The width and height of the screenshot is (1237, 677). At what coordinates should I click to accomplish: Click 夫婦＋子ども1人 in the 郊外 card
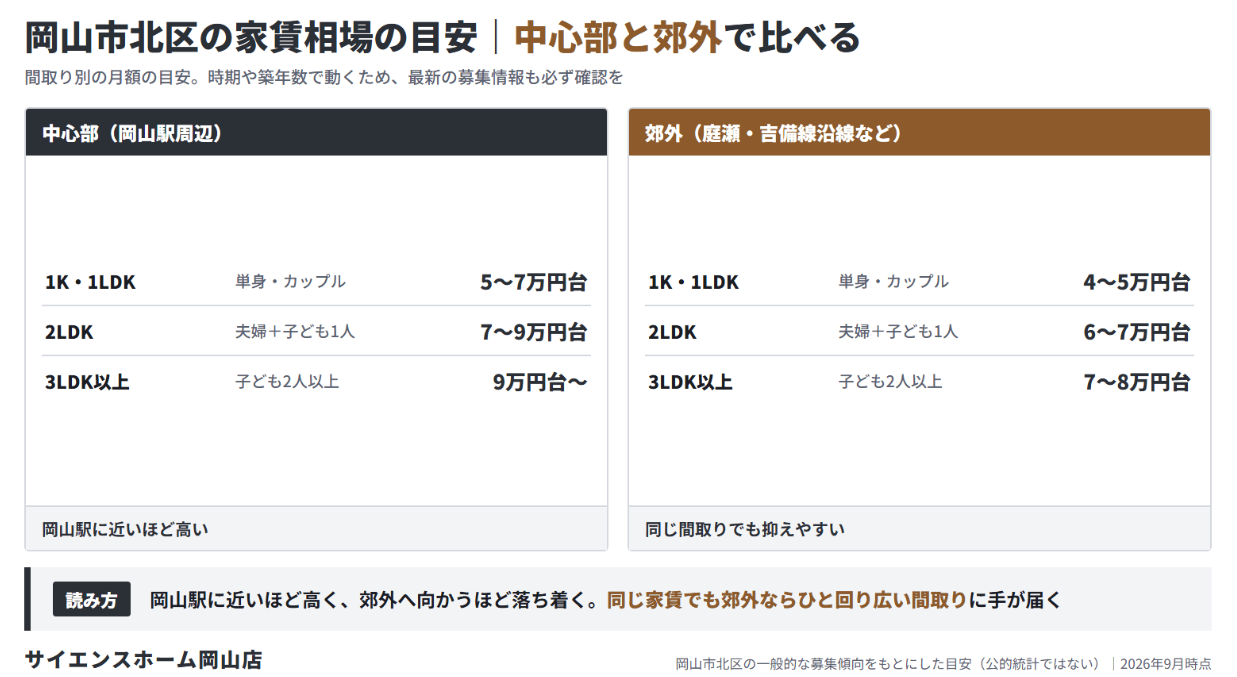(898, 331)
